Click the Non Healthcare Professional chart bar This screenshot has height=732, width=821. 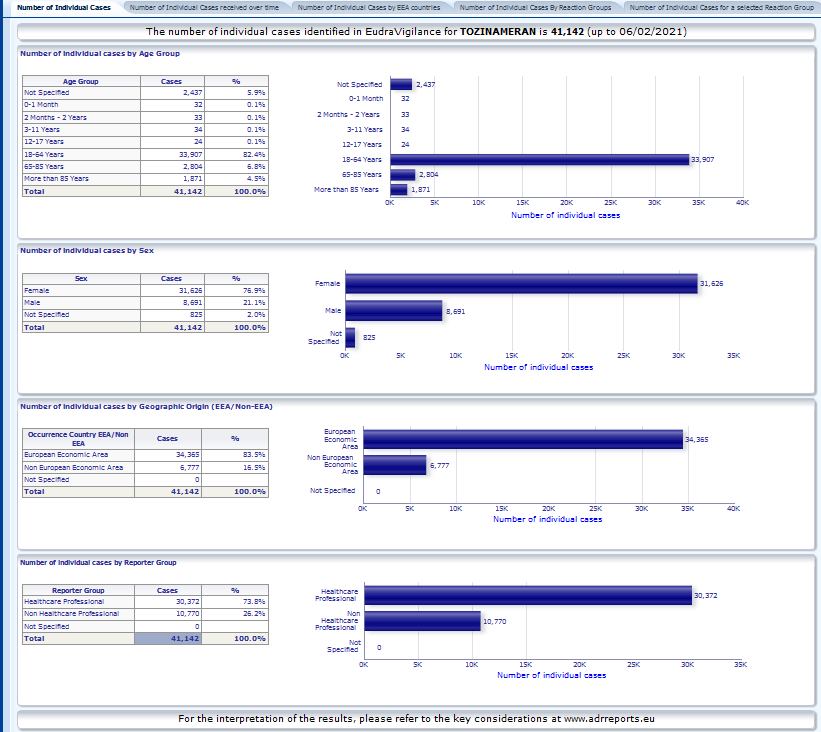421,621
